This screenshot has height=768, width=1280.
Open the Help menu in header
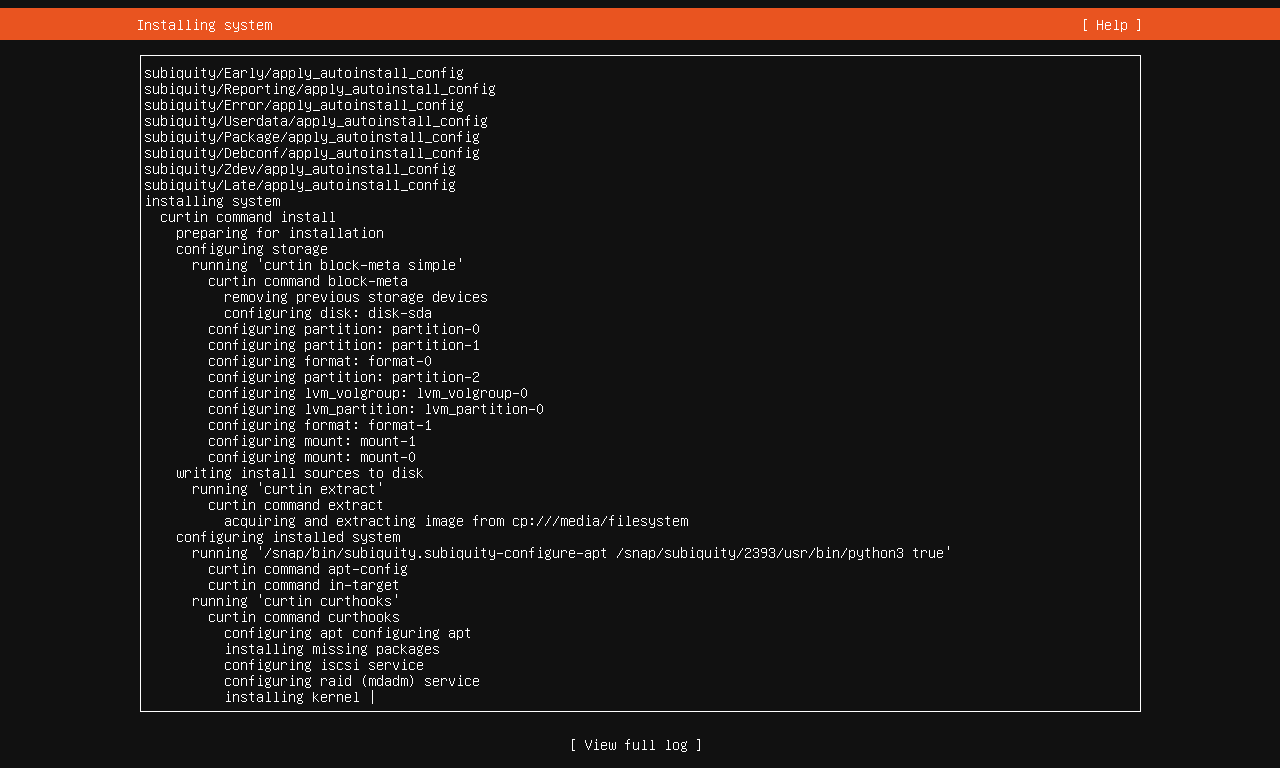[1111, 25]
